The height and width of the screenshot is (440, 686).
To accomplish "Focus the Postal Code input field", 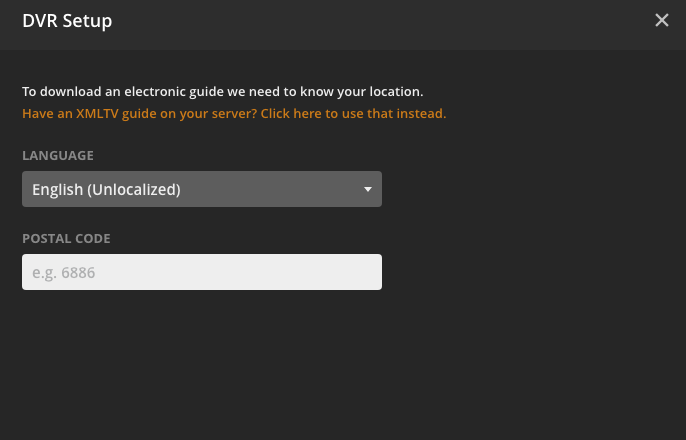I will pos(201,272).
